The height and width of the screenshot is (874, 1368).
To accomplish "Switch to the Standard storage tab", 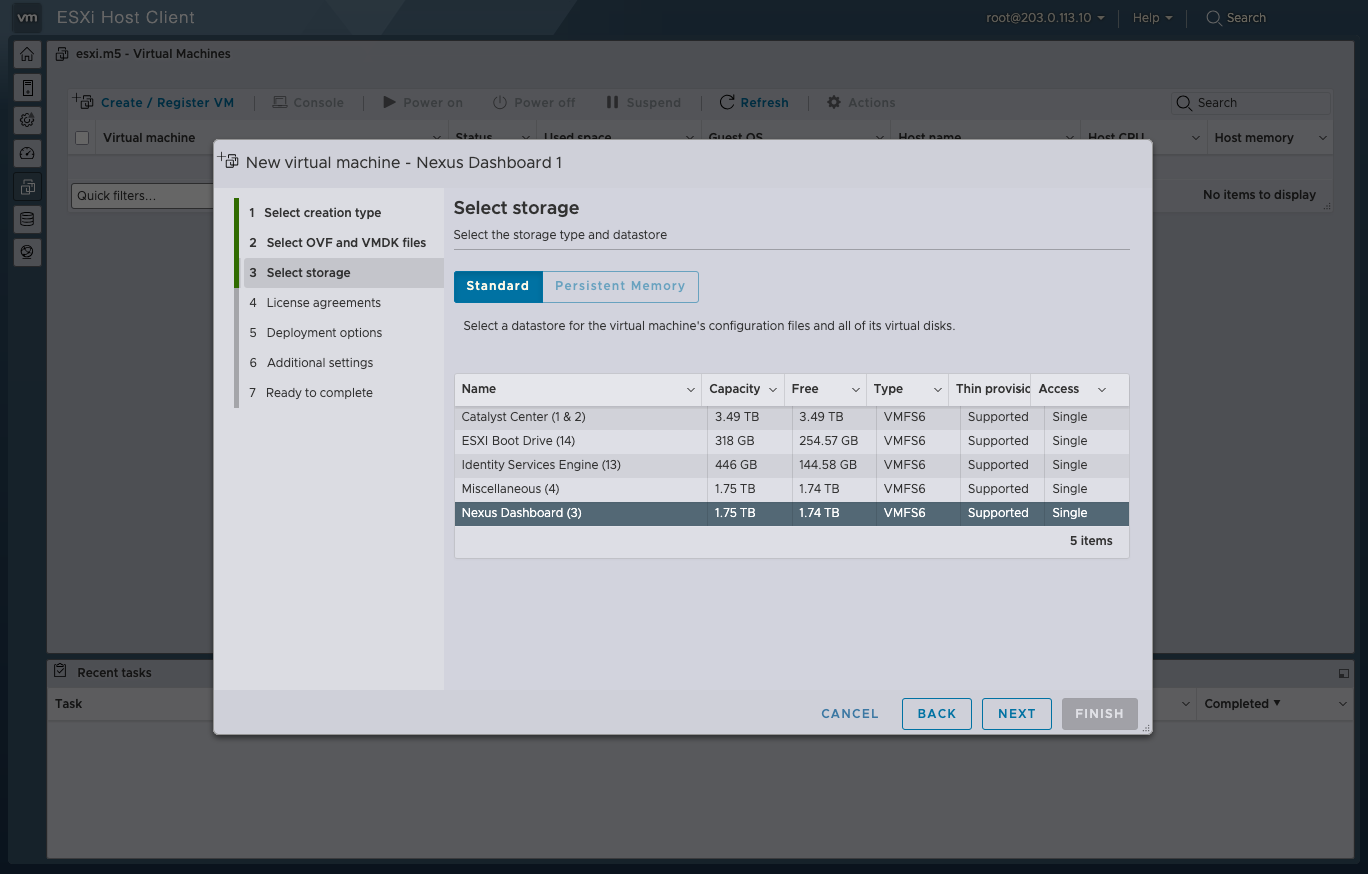I will point(498,286).
